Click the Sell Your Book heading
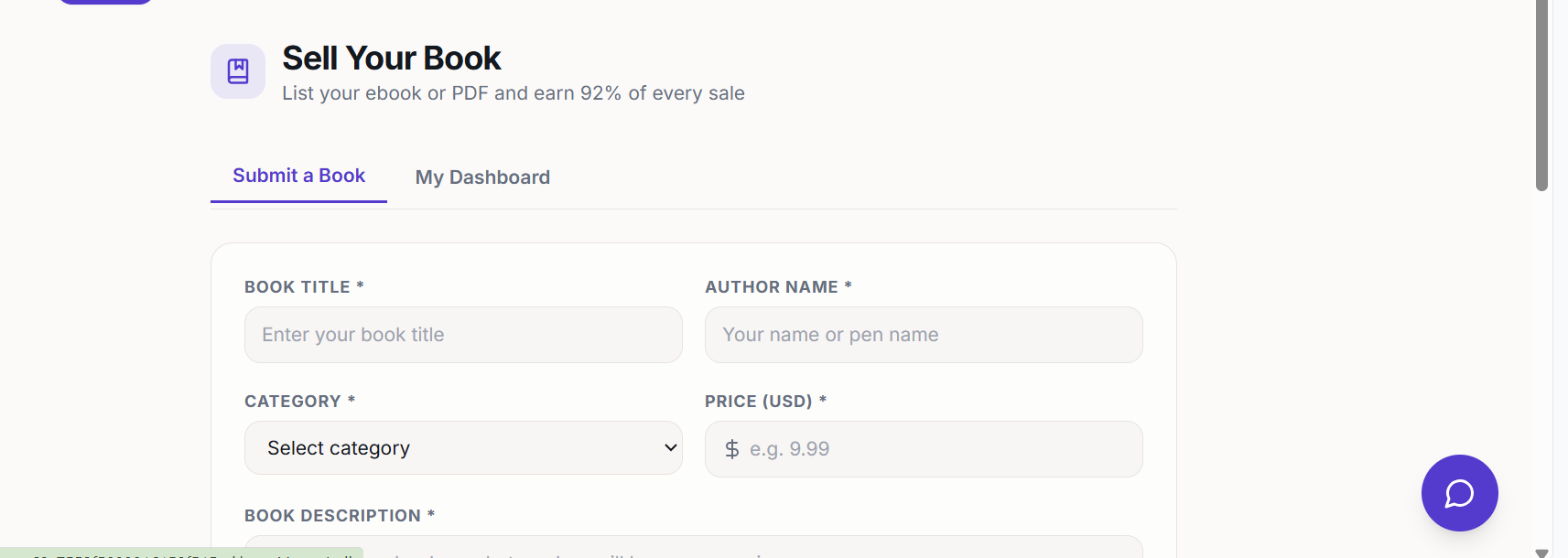1568x558 pixels. 392,59
